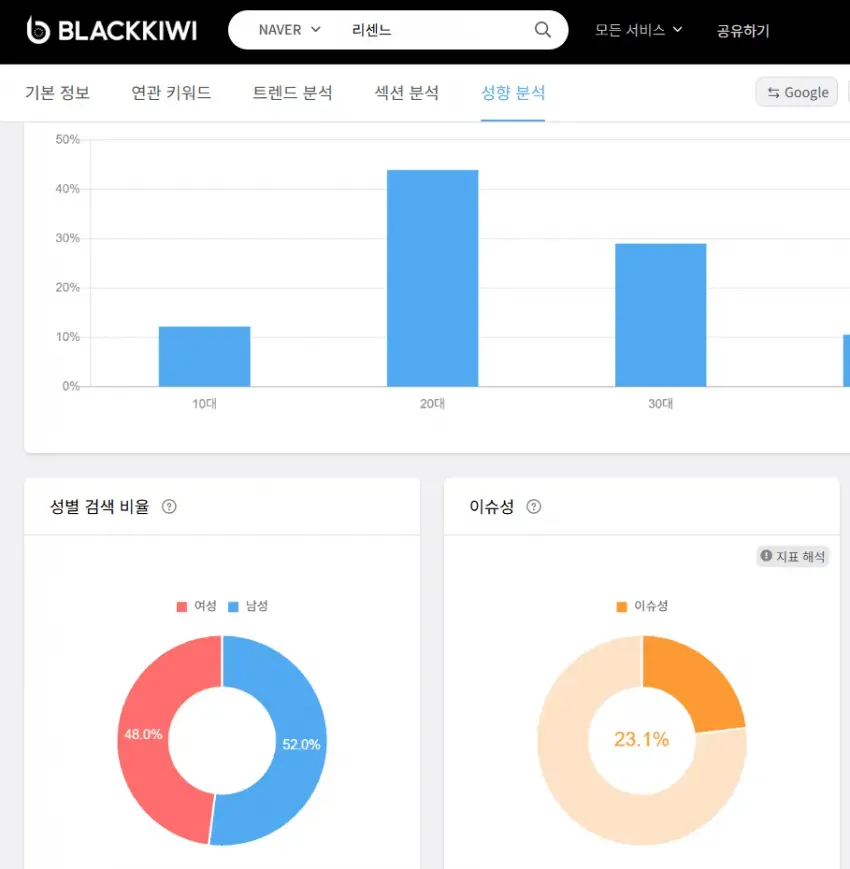Click the swap arrows icon beside Google

[774, 93]
